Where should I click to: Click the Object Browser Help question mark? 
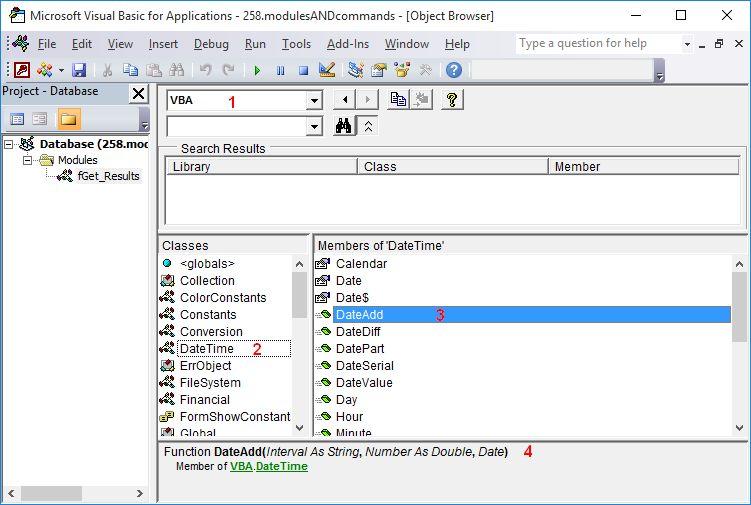point(451,100)
